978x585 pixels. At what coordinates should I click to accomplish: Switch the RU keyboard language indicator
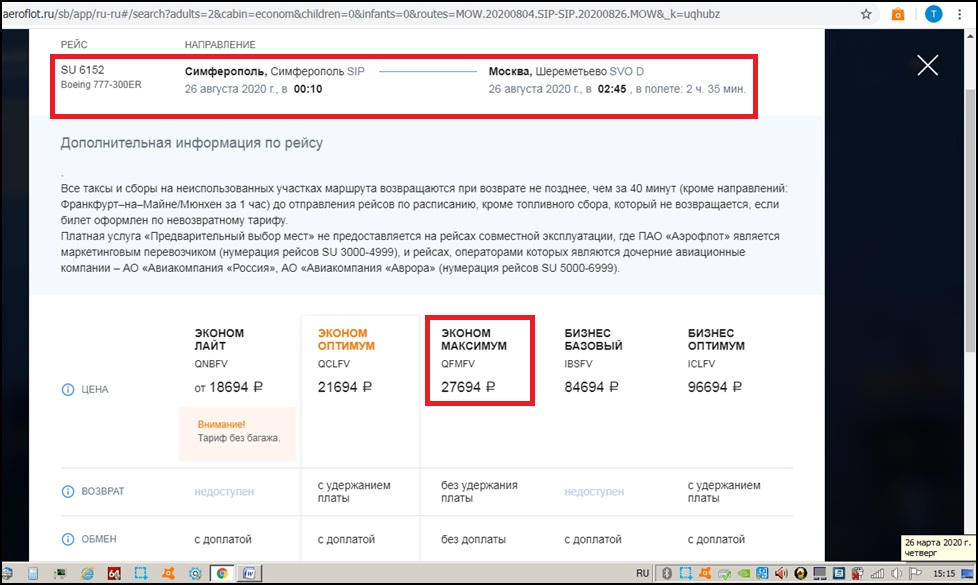pyautogui.click(x=643, y=573)
